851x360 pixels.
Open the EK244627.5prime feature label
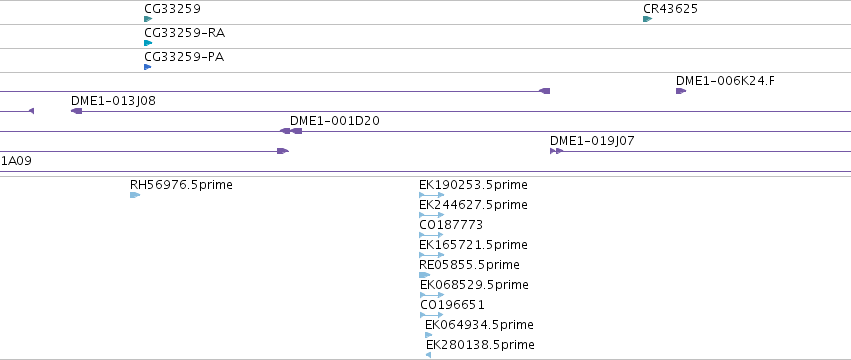click(x=473, y=205)
